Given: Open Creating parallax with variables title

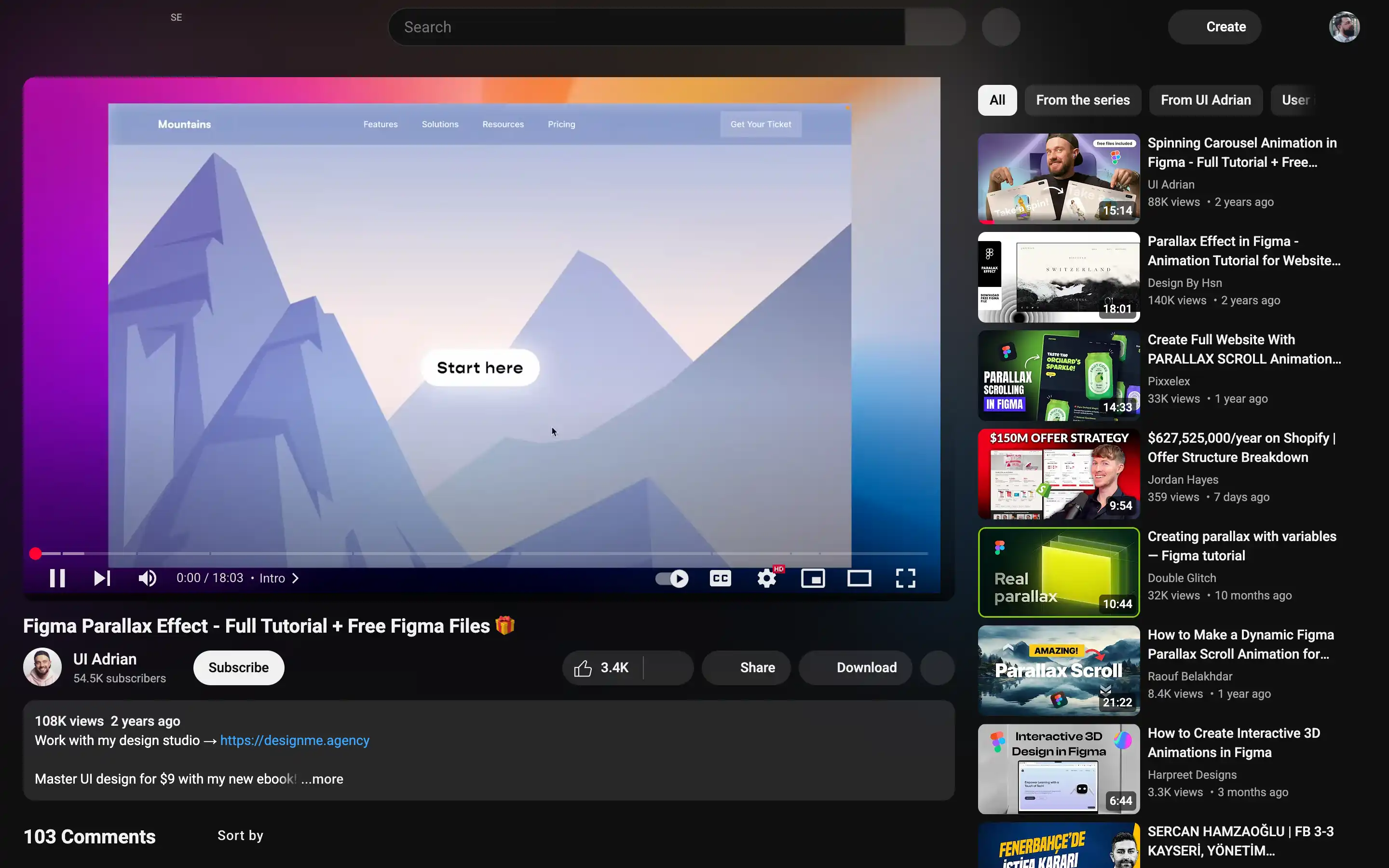Looking at the screenshot, I should tap(1241, 546).
